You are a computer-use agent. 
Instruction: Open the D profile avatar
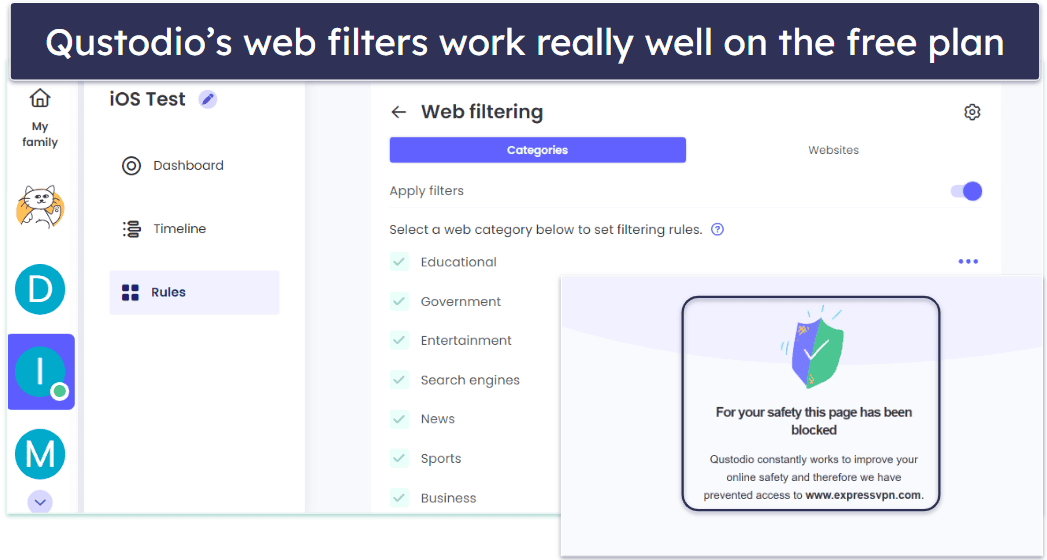[x=40, y=290]
